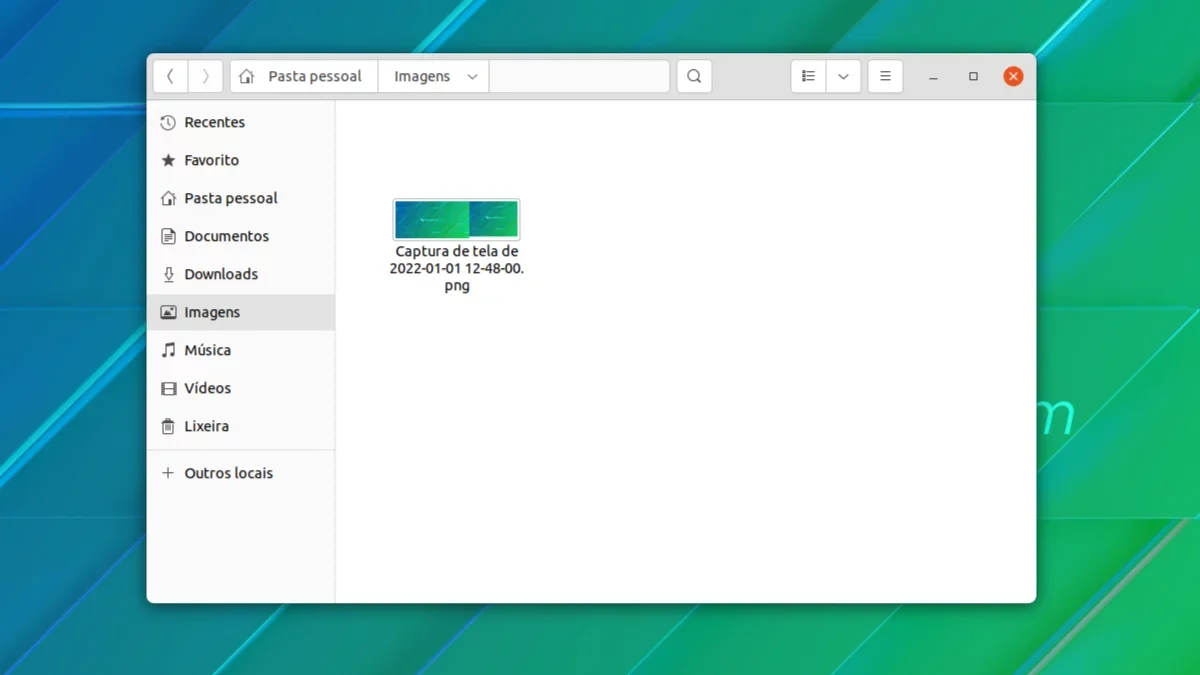The height and width of the screenshot is (675, 1200).
Task: Go back with the left arrow button
Action: (x=170, y=76)
